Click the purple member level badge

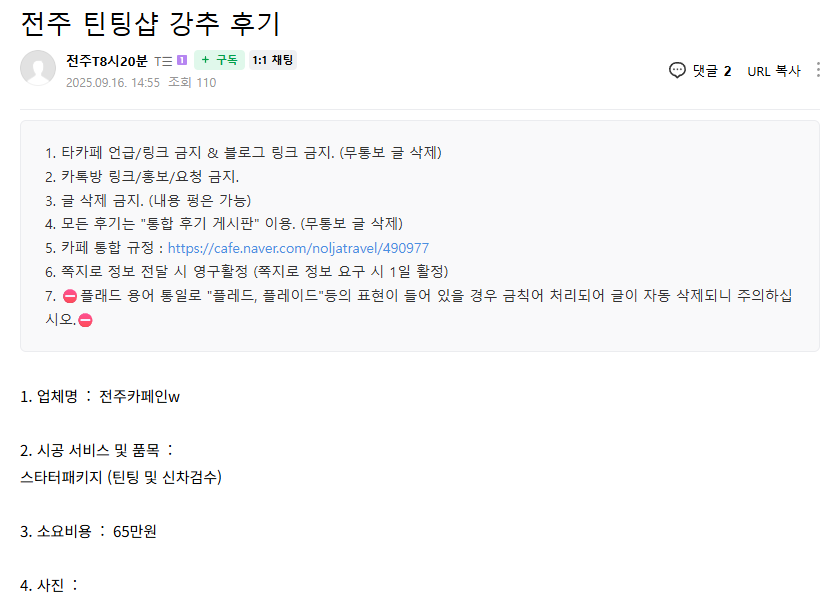tap(182, 60)
